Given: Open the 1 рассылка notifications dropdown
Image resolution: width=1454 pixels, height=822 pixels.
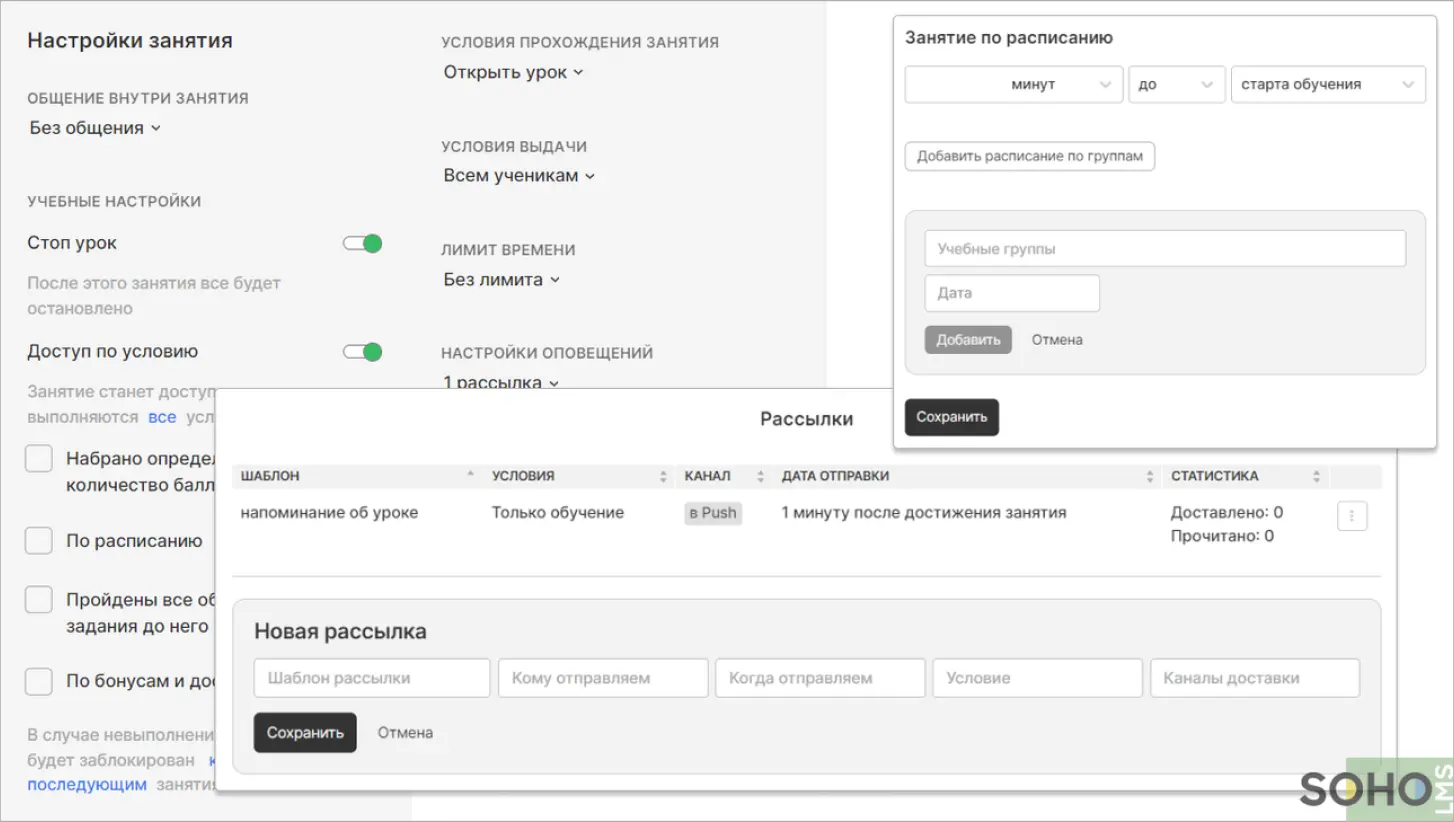Looking at the screenshot, I should pos(501,382).
